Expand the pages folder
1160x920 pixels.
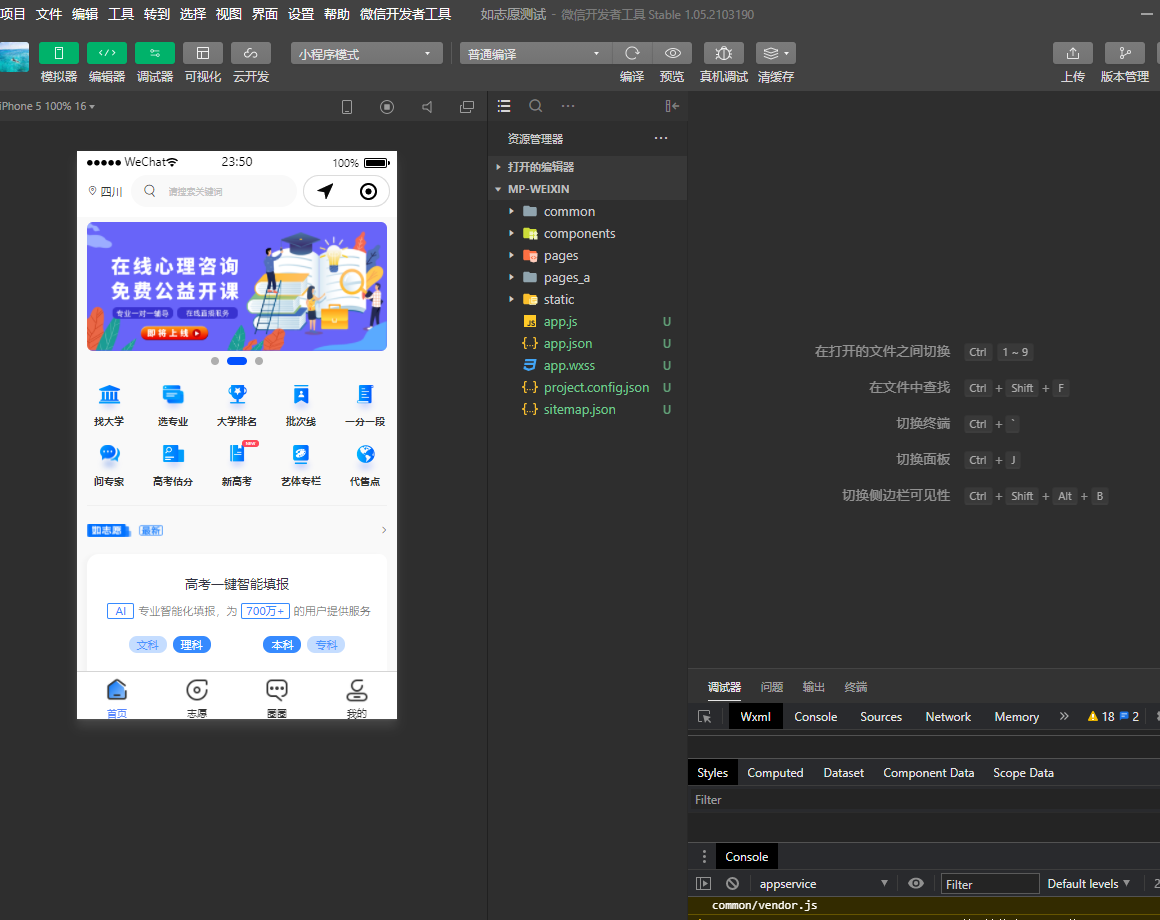(x=587, y=256)
